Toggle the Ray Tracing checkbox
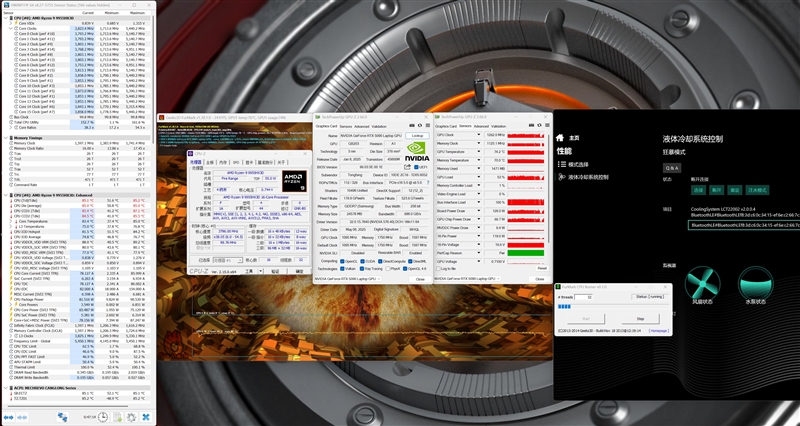 pos(363,268)
